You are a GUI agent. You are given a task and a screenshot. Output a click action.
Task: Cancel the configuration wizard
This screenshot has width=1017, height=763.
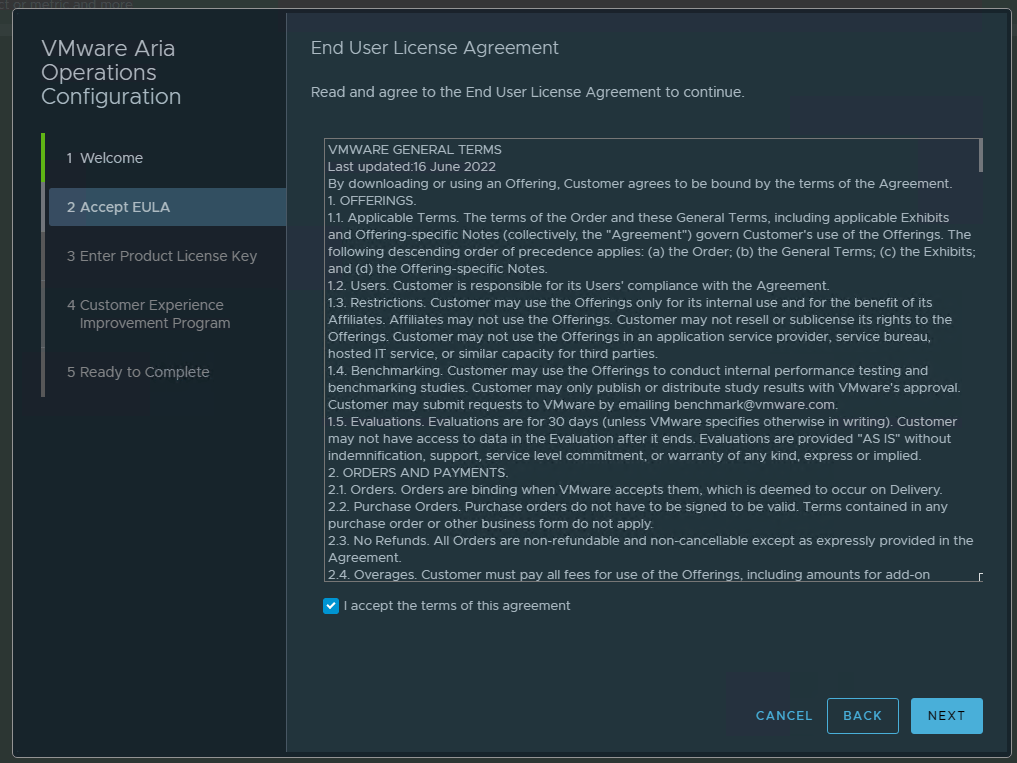click(783, 716)
